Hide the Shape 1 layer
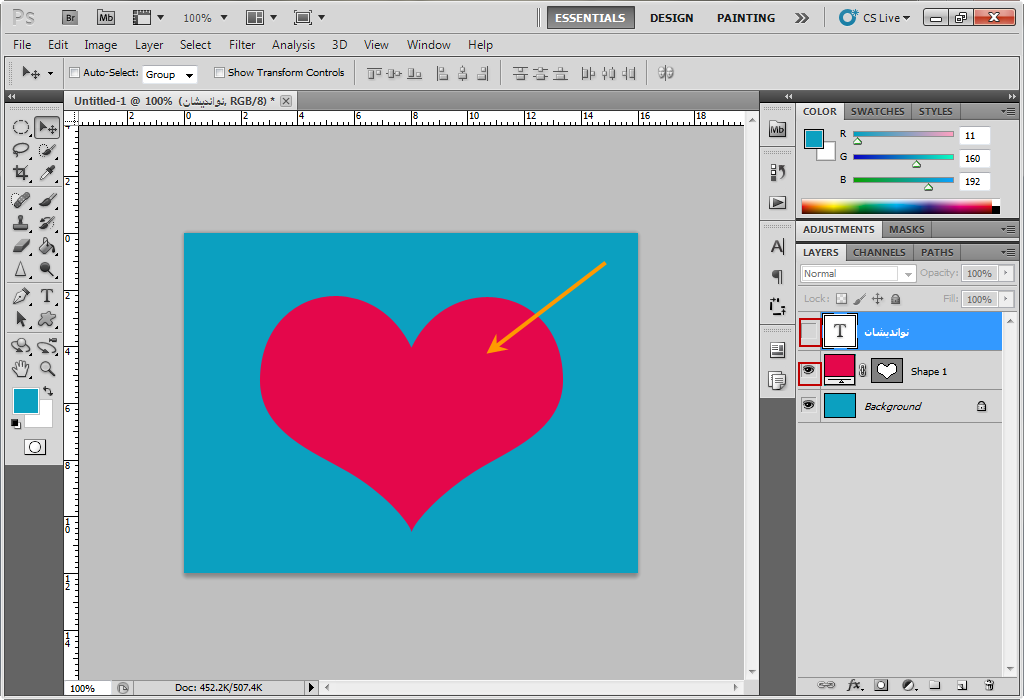1024x700 pixels. [x=809, y=371]
